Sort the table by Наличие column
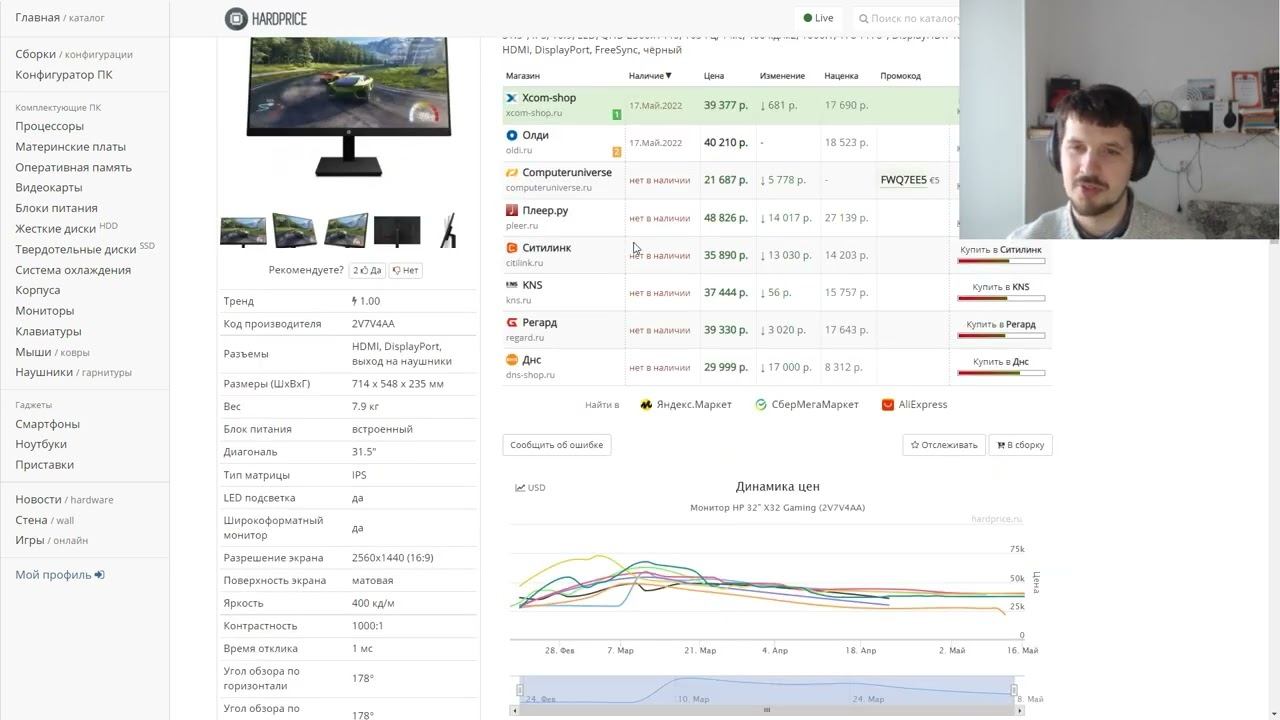Viewport: 1280px width, 720px height. point(650,76)
